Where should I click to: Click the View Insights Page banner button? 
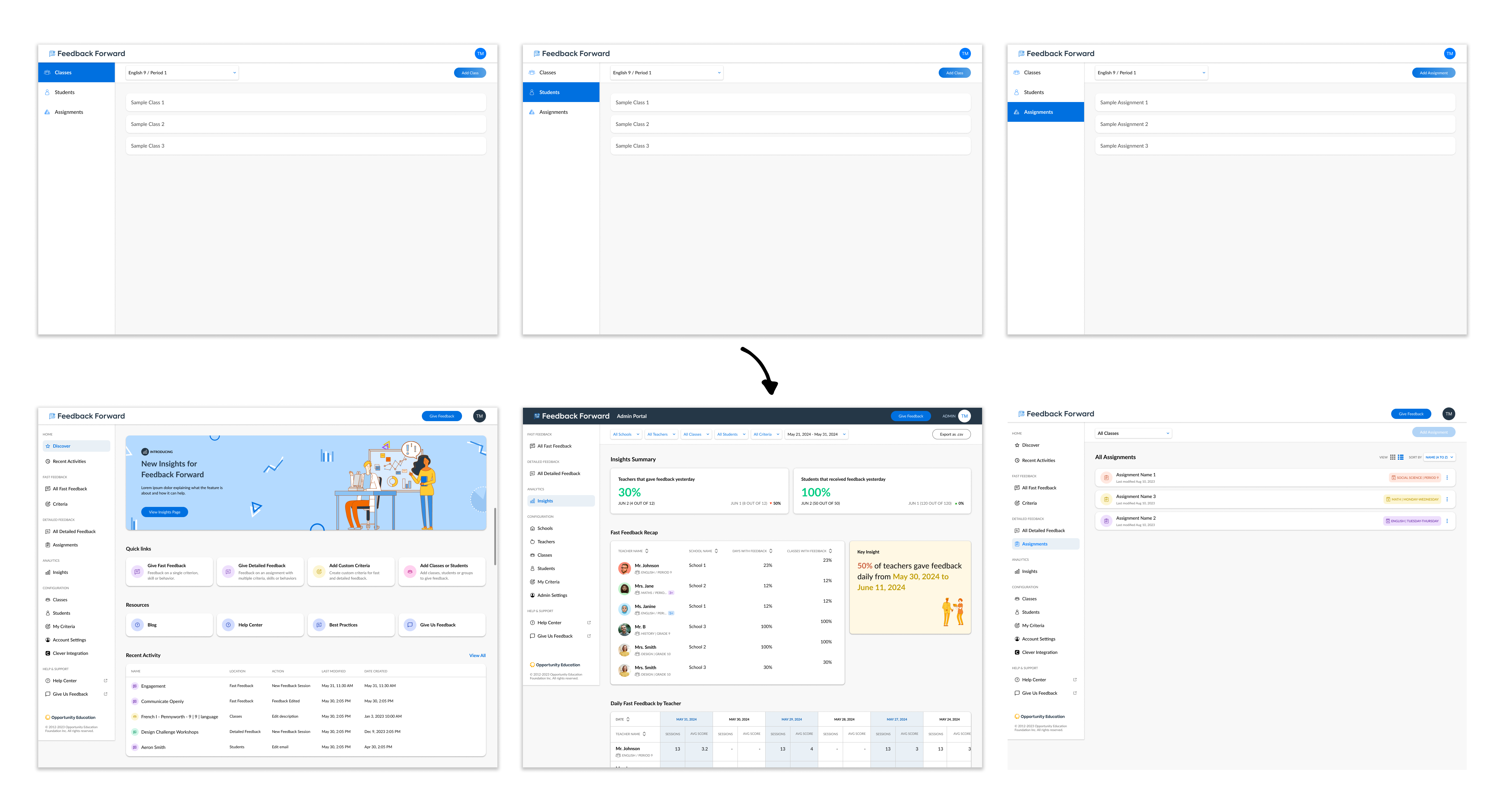click(164, 512)
